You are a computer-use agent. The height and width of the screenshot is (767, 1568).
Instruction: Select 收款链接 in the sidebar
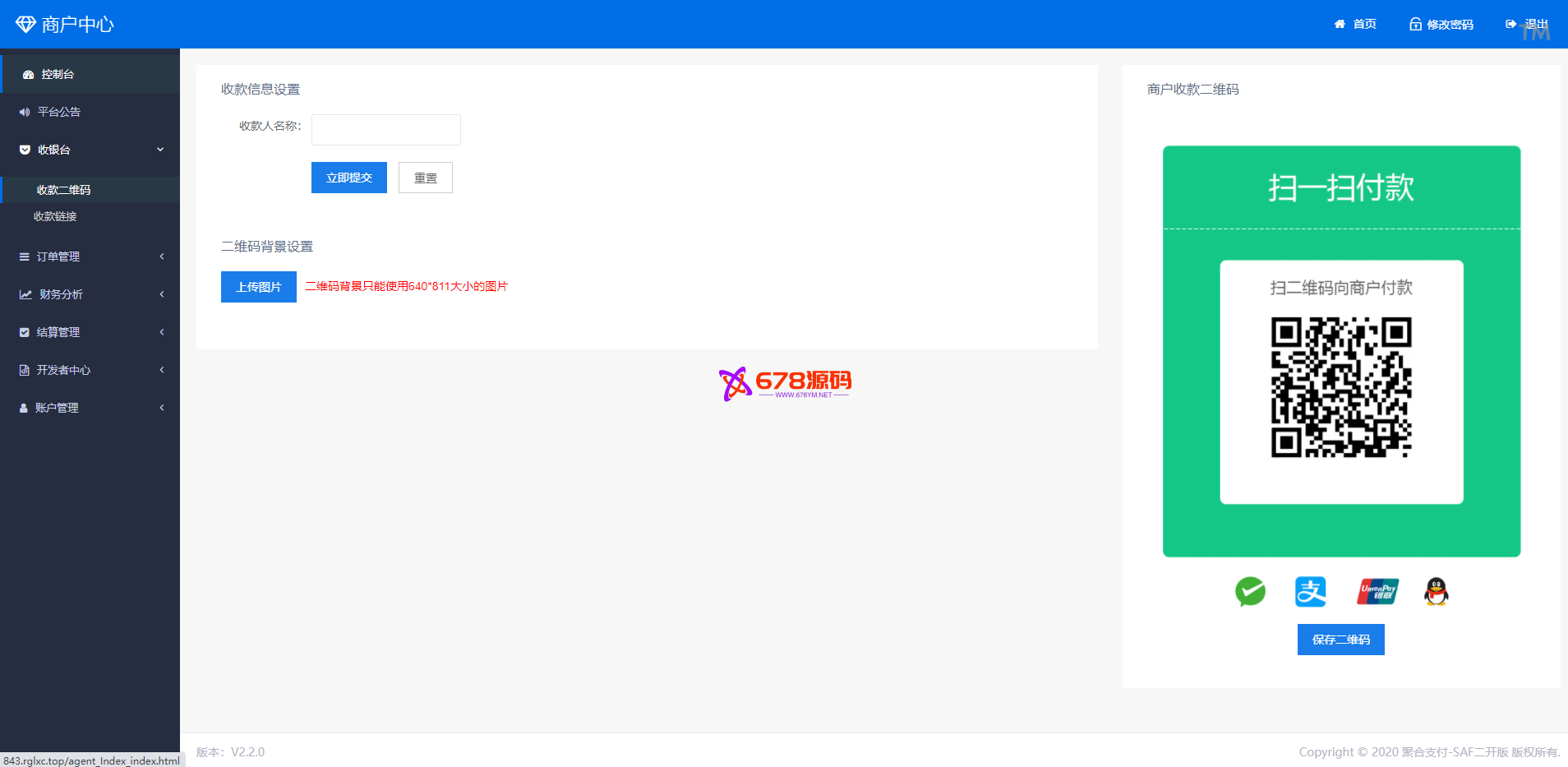pos(55,216)
